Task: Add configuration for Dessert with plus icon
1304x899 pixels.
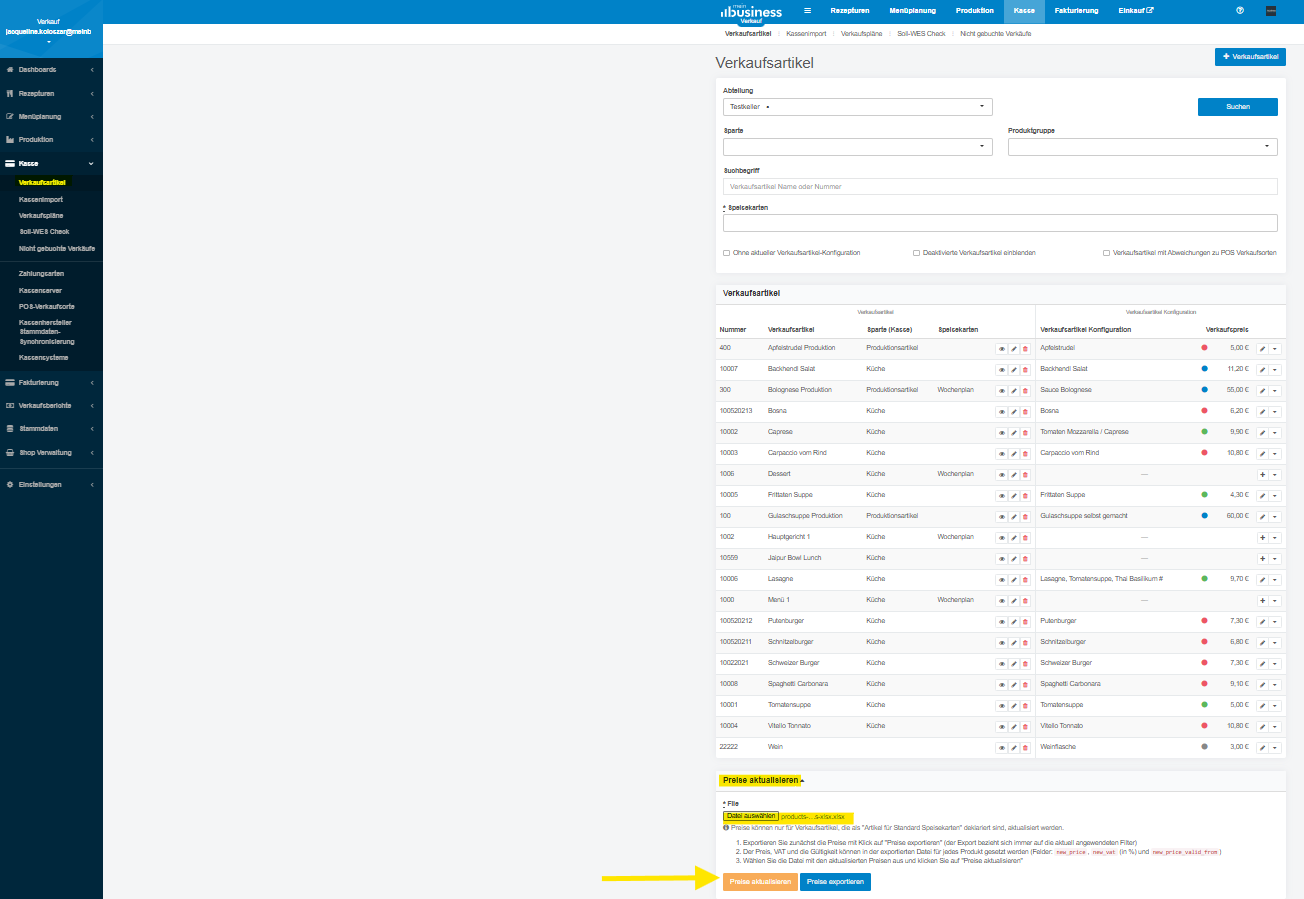Action: (x=1263, y=474)
